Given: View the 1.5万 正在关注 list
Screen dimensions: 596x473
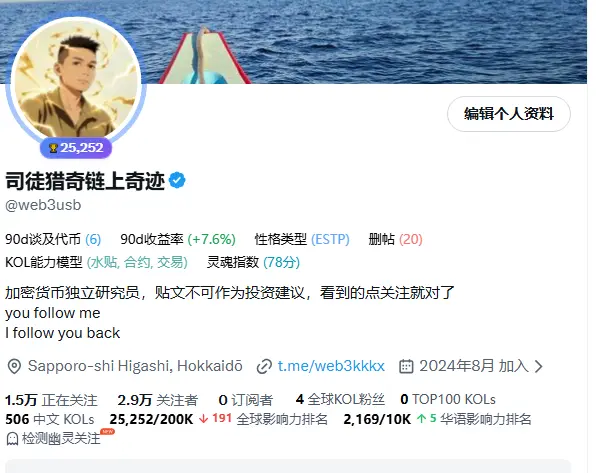Looking at the screenshot, I should 51,400.
